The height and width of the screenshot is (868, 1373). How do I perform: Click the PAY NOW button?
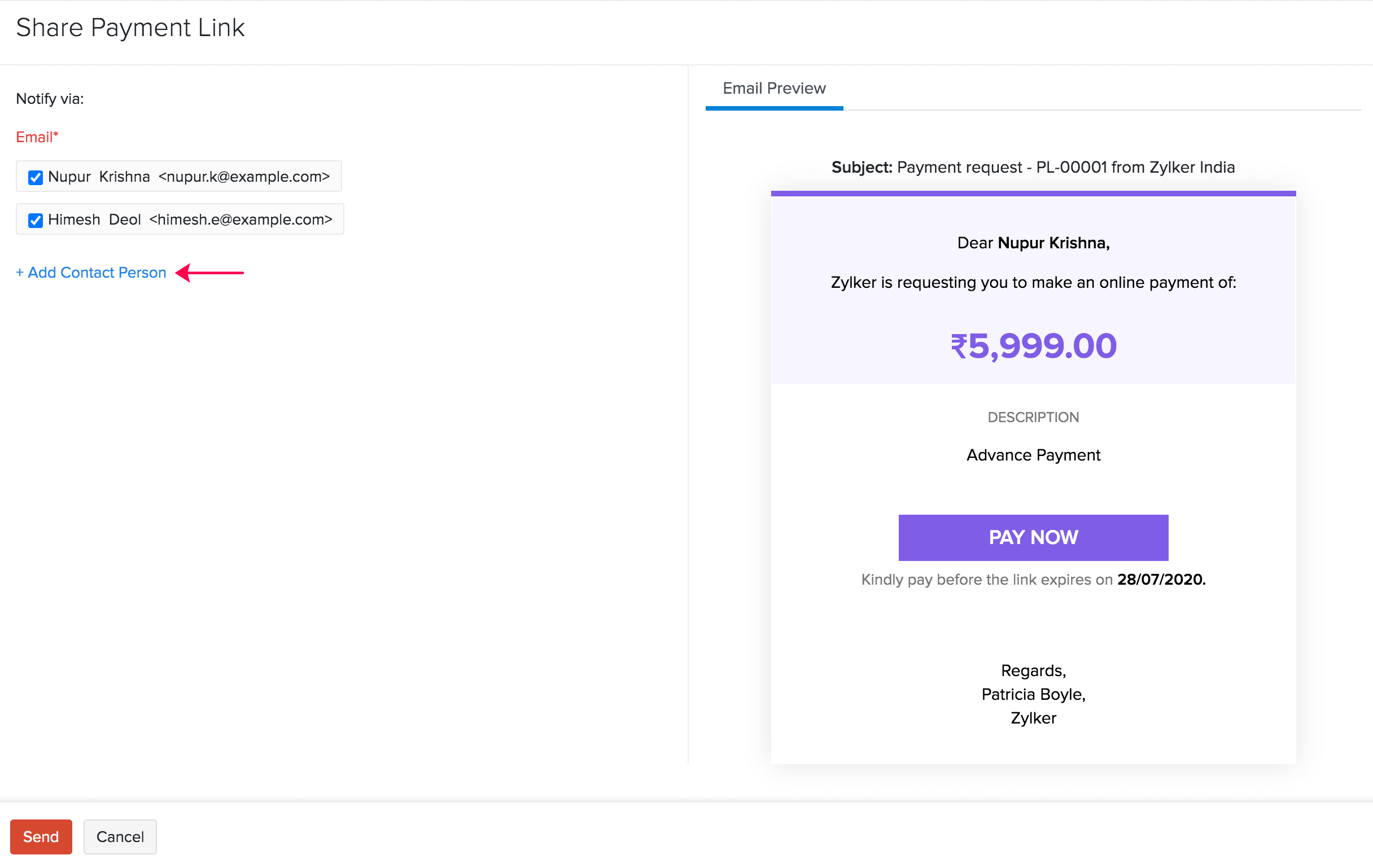pyautogui.click(x=1033, y=537)
